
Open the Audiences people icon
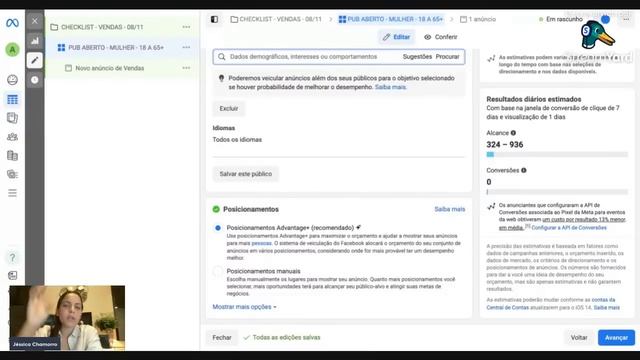click(12, 137)
